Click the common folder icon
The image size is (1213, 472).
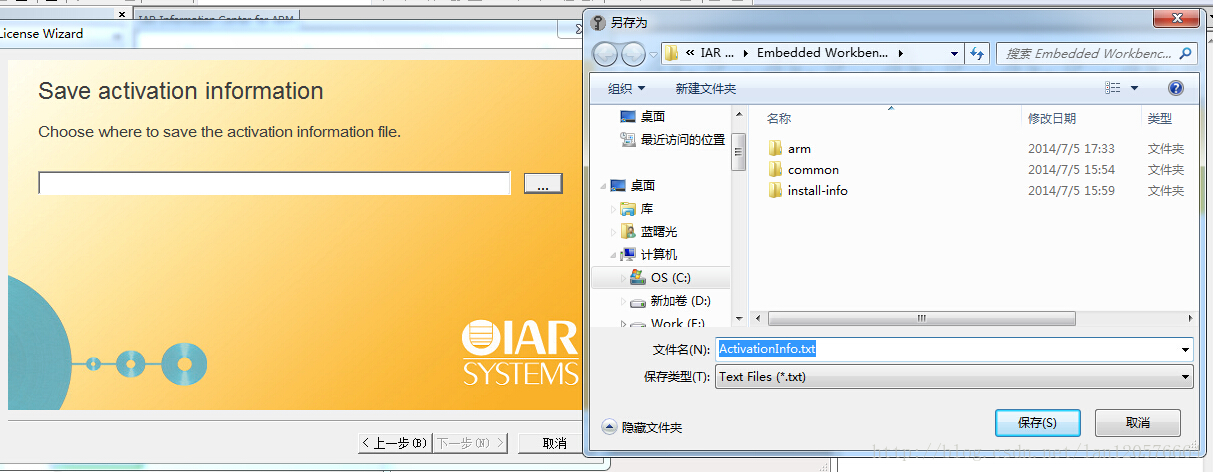(775, 169)
